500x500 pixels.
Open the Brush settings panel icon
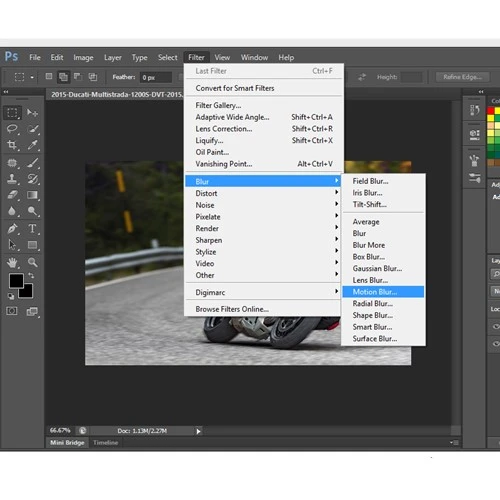pos(474,178)
